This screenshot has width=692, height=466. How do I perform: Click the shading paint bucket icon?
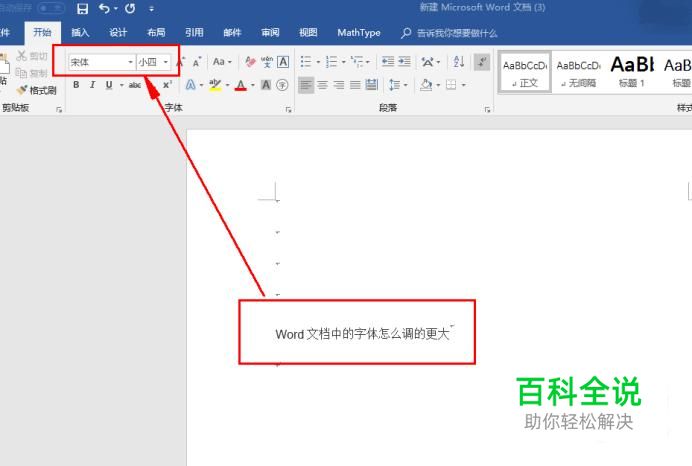pyautogui.click(x=425, y=85)
